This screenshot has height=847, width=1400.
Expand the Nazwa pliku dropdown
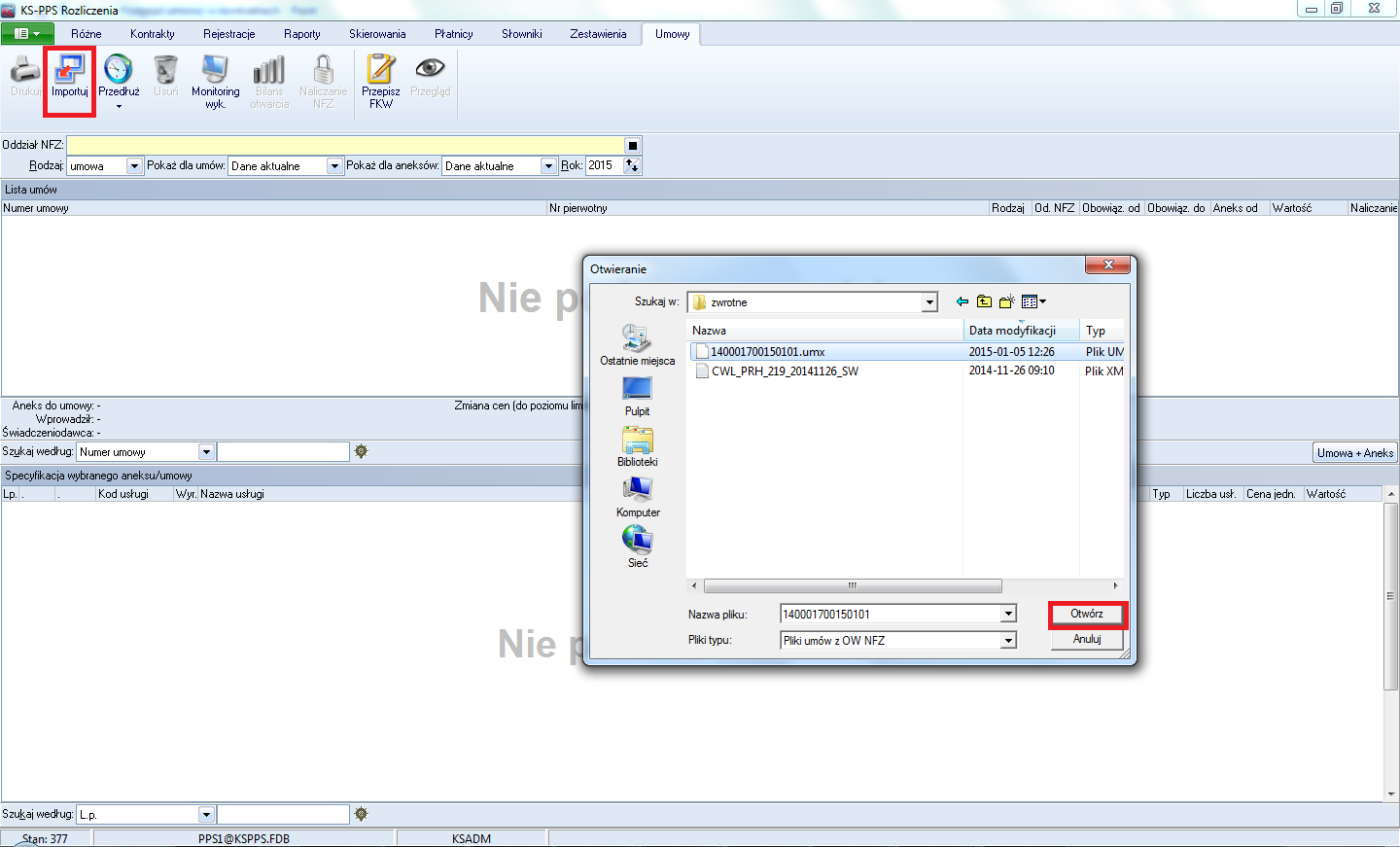tap(1008, 614)
